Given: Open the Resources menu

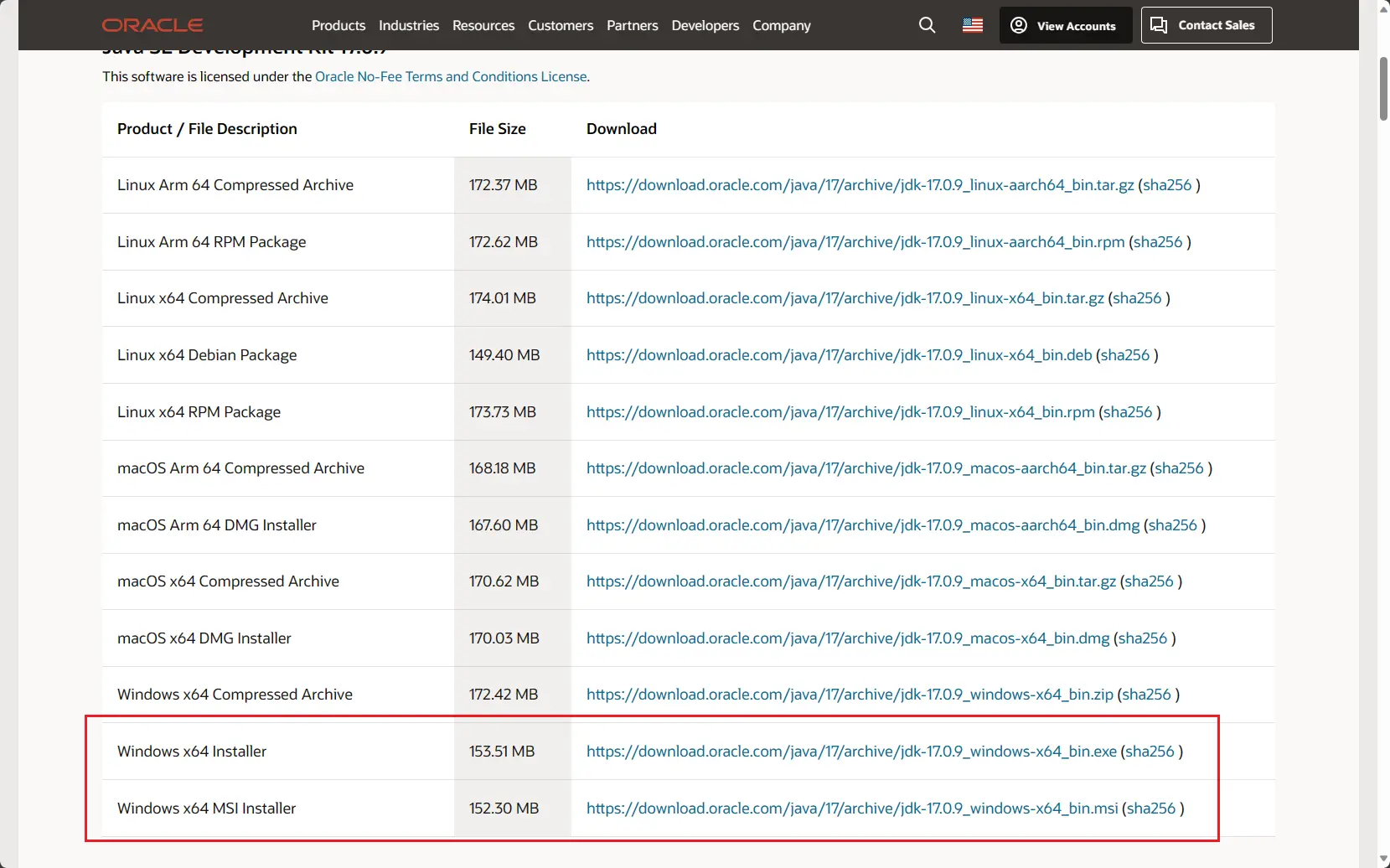Looking at the screenshot, I should [483, 25].
